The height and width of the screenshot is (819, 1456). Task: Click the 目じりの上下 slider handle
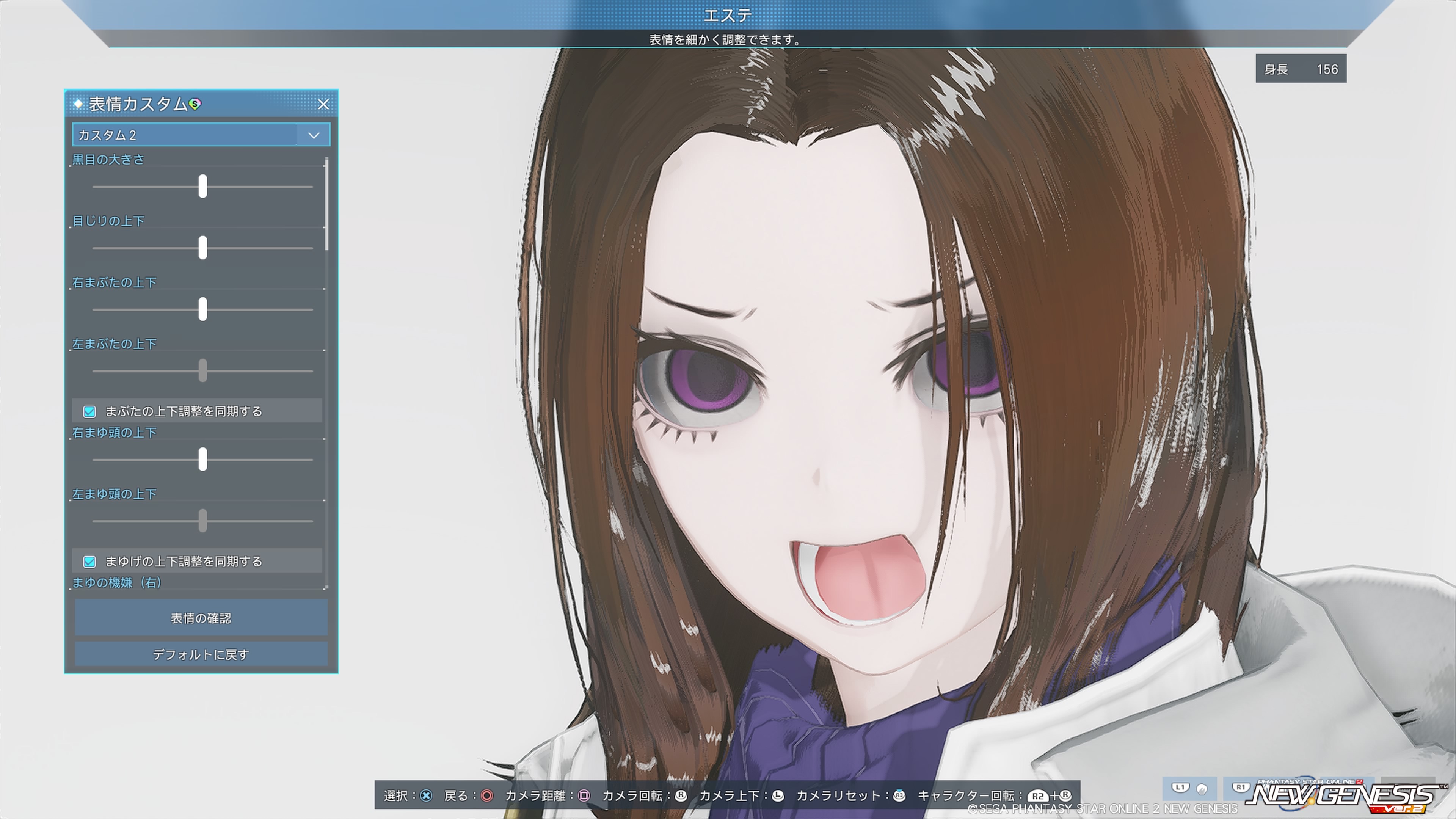coord(202,248)
